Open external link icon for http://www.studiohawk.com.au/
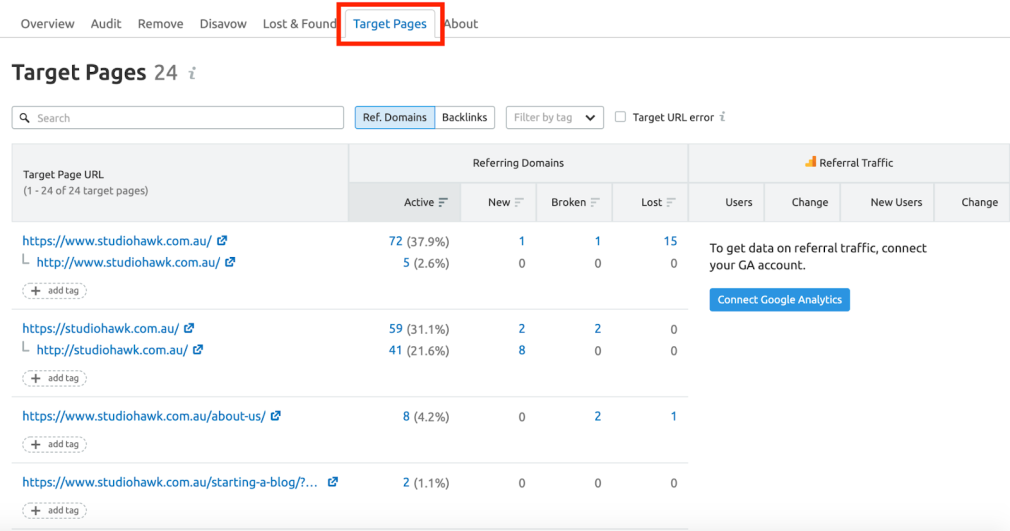This screenshot has width=1010, height=531. click(230, 262)
